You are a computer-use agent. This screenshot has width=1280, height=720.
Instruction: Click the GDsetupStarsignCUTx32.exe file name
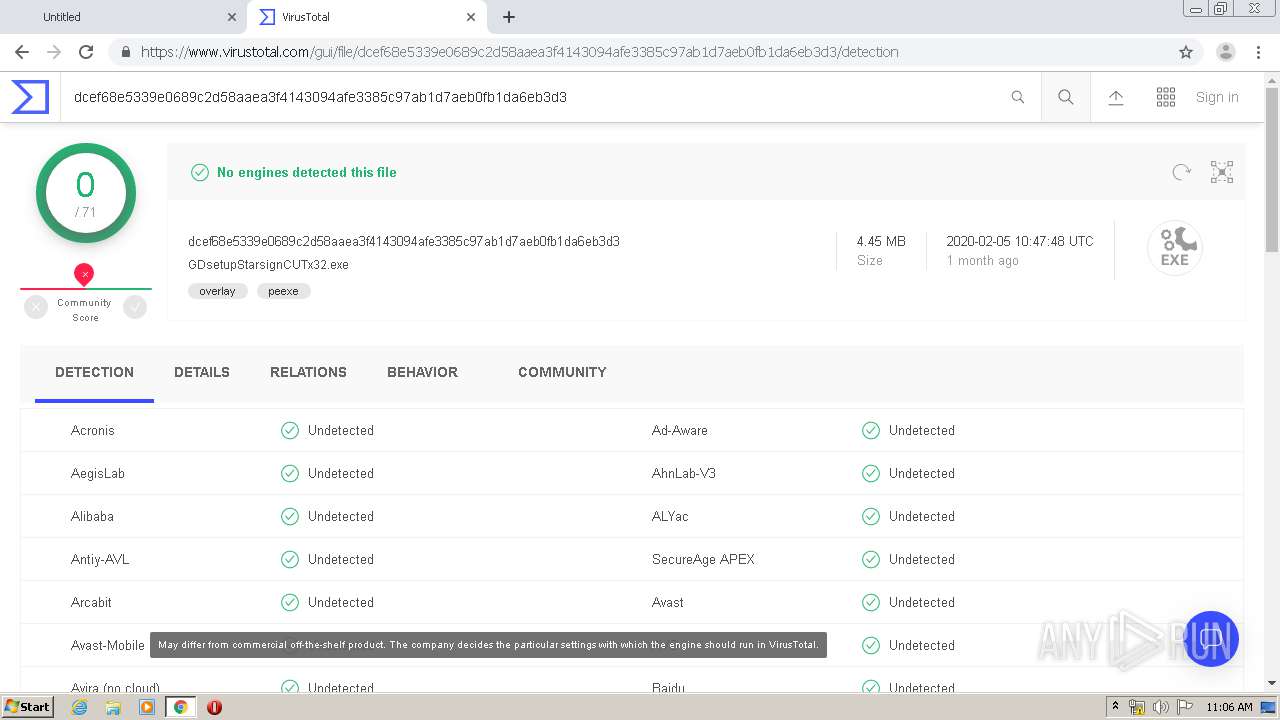(x=268, y=265)
